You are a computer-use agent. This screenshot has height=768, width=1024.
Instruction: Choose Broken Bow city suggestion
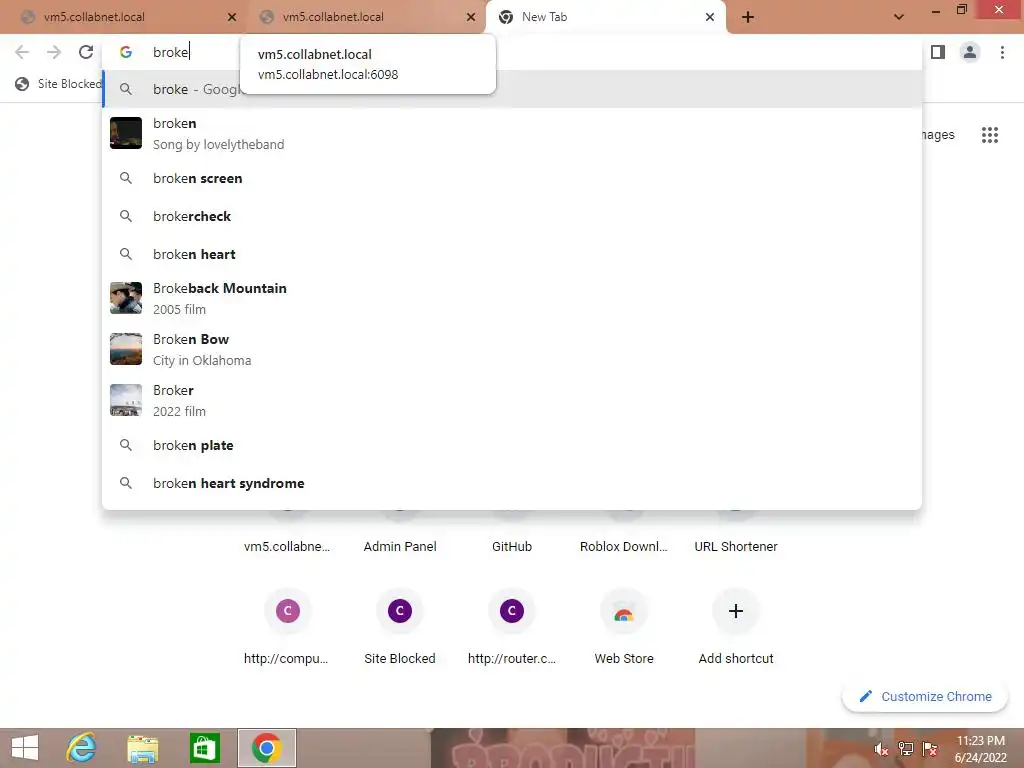[x=512, y=349]
